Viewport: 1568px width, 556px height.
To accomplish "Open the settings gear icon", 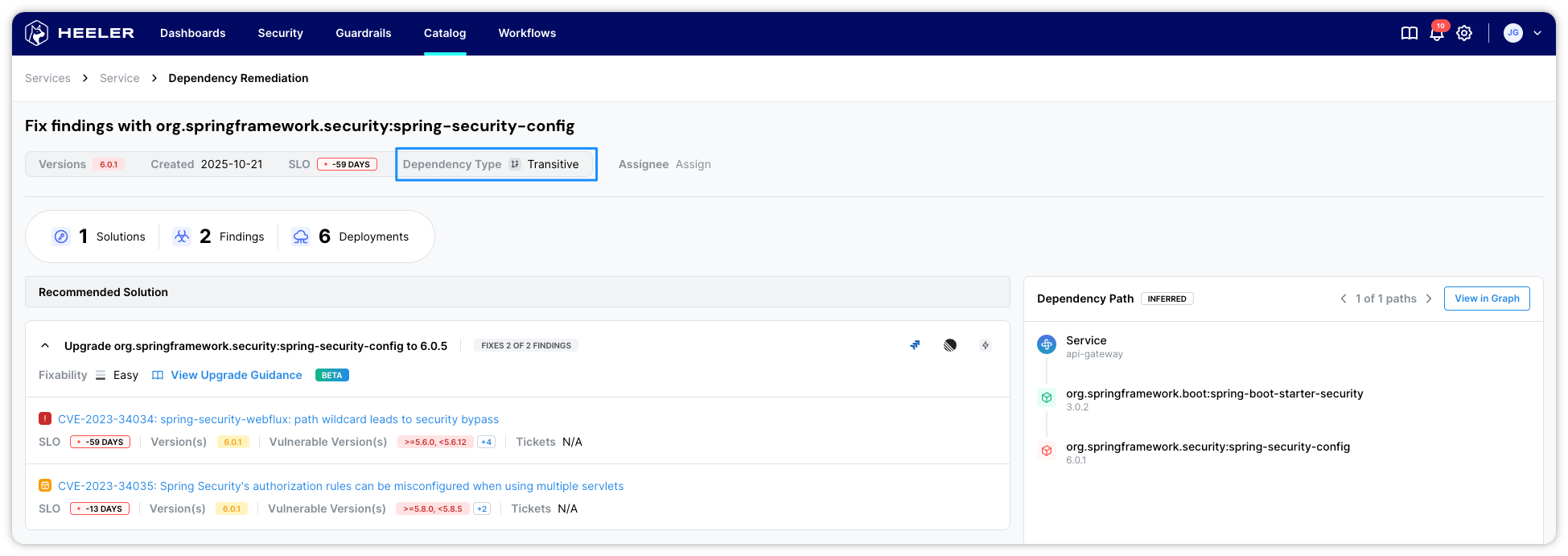I will 1464,33.
